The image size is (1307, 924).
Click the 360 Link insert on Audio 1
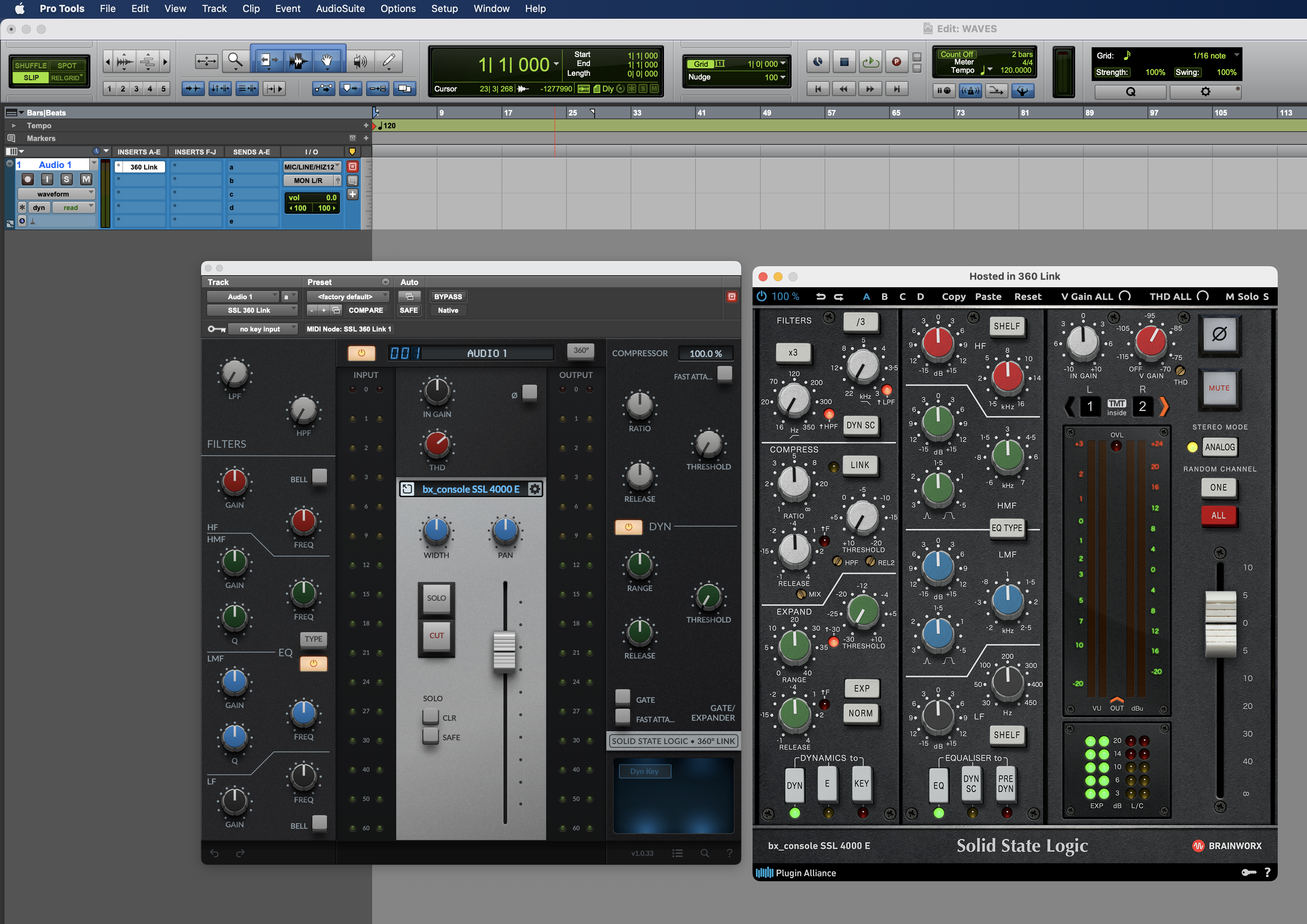point(140,167)
